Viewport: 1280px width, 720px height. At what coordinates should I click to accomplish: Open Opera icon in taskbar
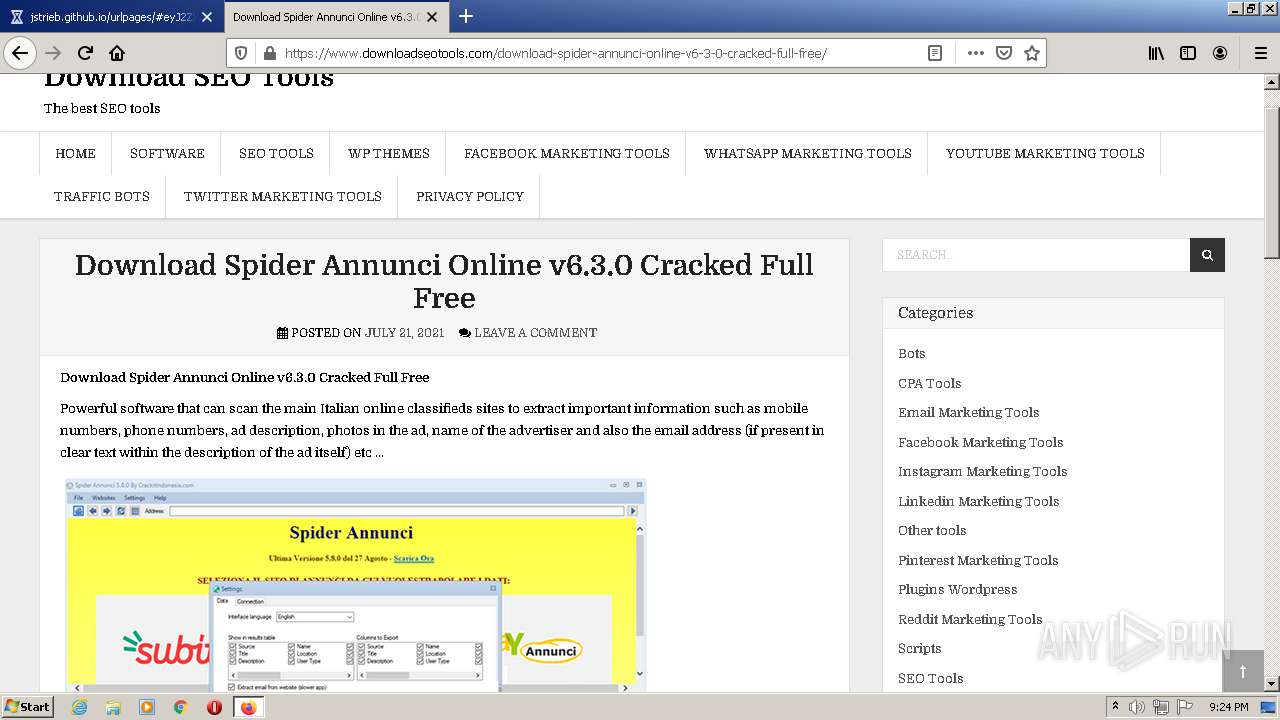tap(214, 707)
